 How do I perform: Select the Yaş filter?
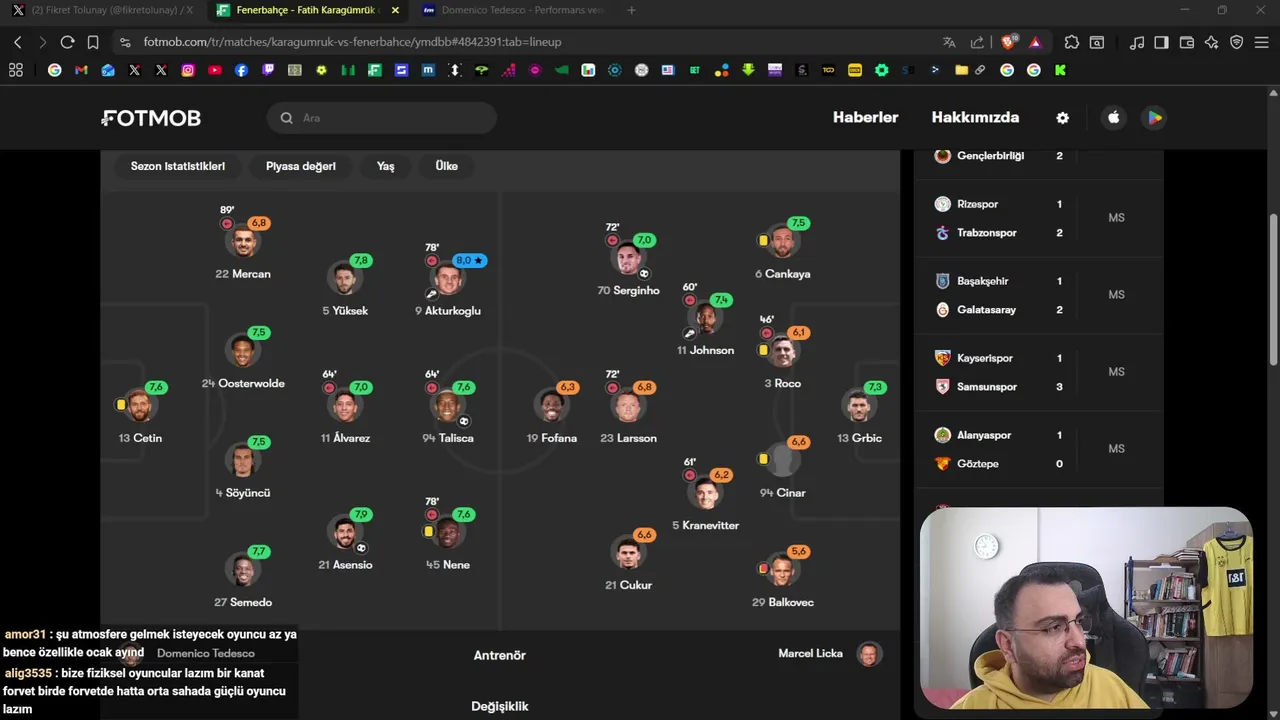pos(385,166)
